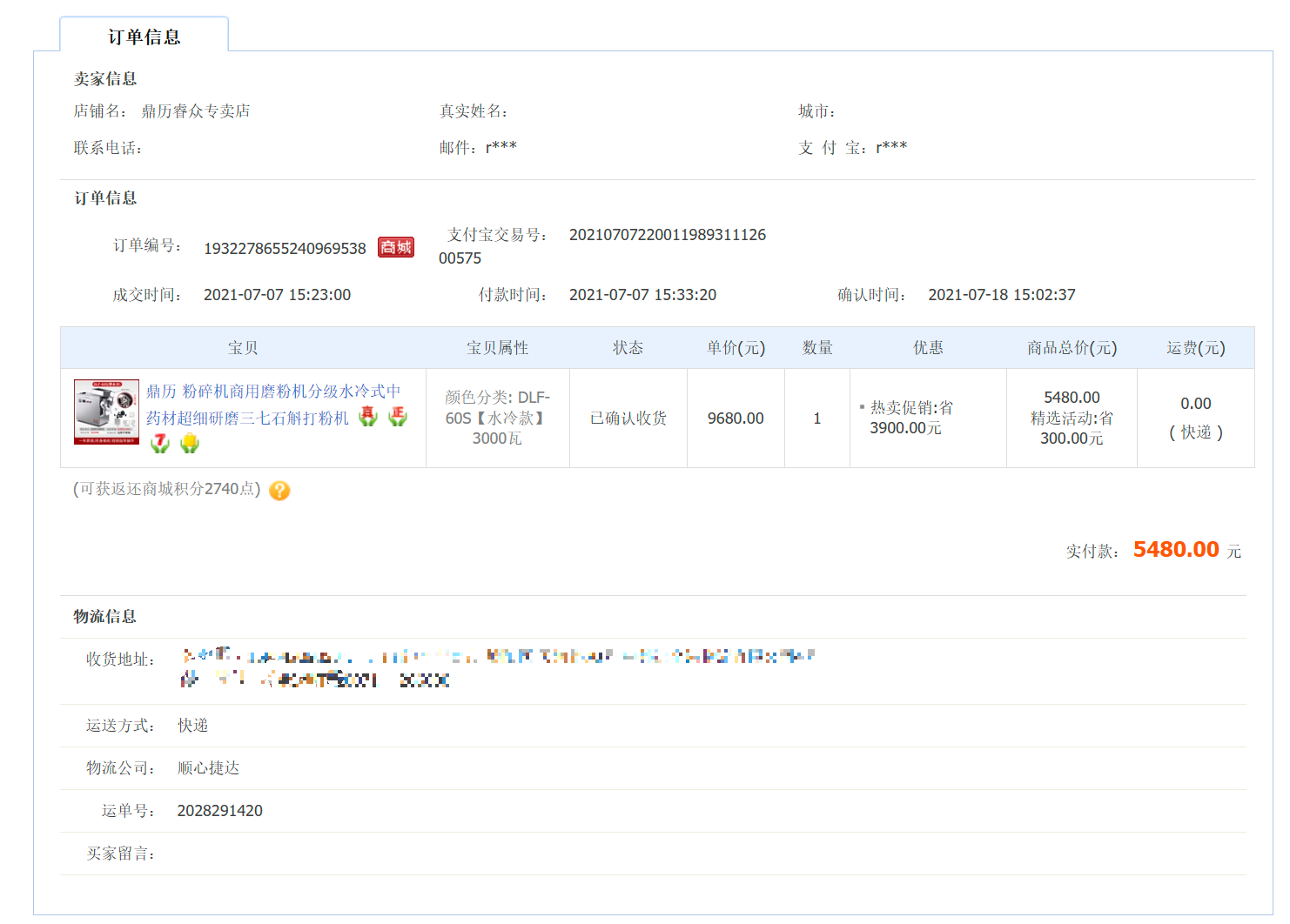Viewport: 1290px width, 924px height.
Task: Select the tracking number 2028291420
Action: [220, 811]
